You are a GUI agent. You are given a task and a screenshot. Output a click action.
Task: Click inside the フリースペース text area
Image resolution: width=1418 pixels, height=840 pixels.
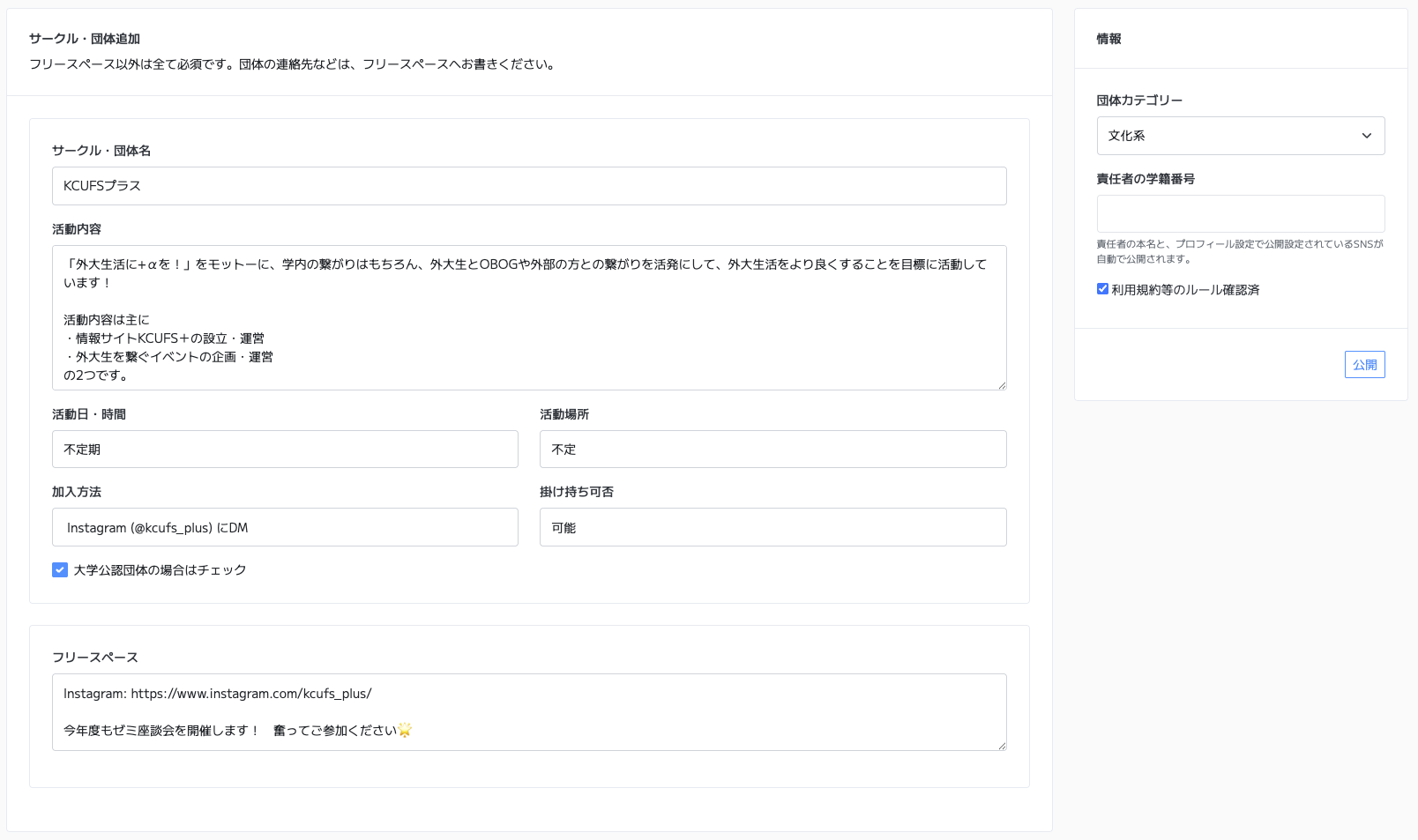coord(529,712)
